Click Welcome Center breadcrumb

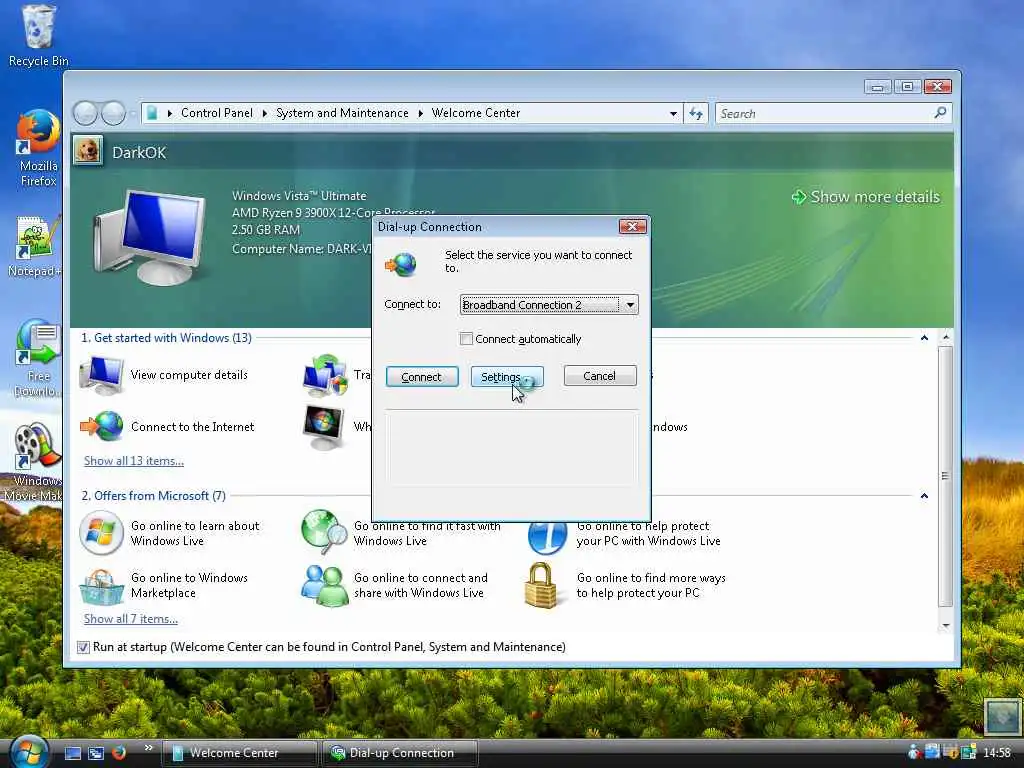[x=476, y=113]
